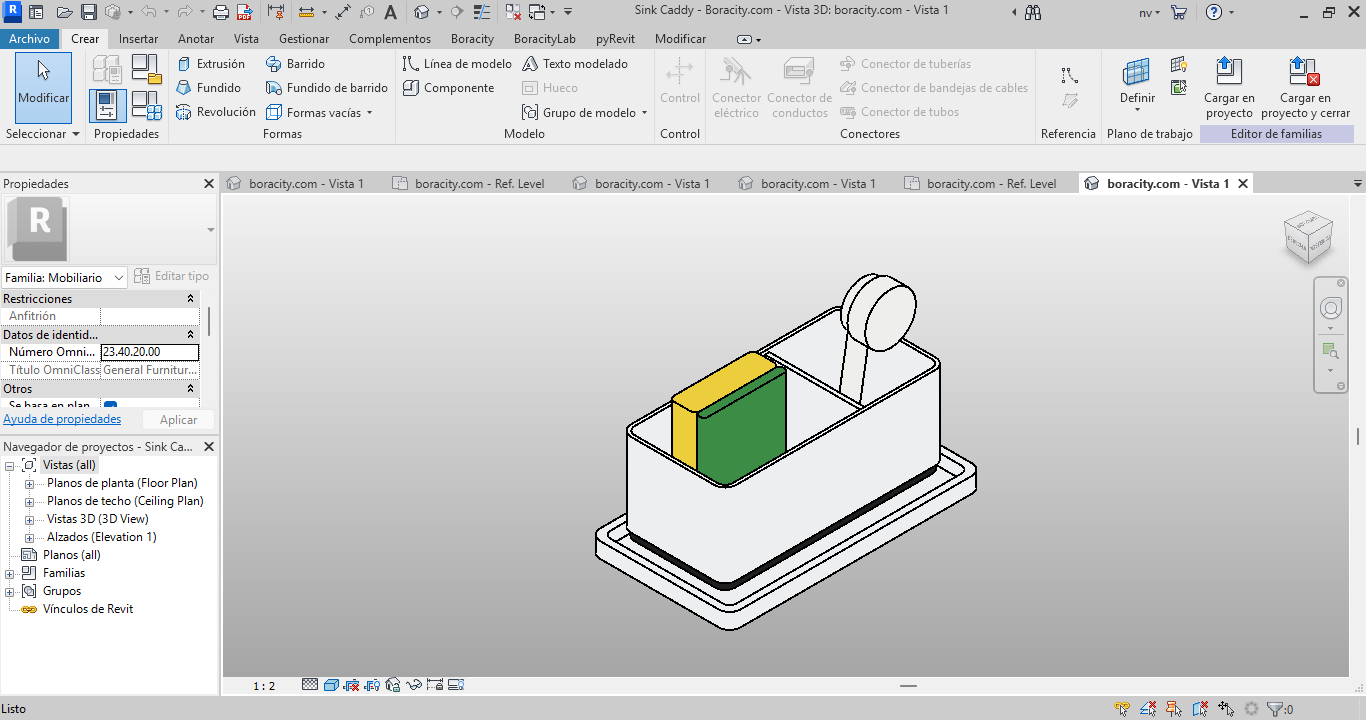Open the Visual Style cube icon
Image resolution: width=1366 pixels, height=720 pixels.
tap(331, 685)
